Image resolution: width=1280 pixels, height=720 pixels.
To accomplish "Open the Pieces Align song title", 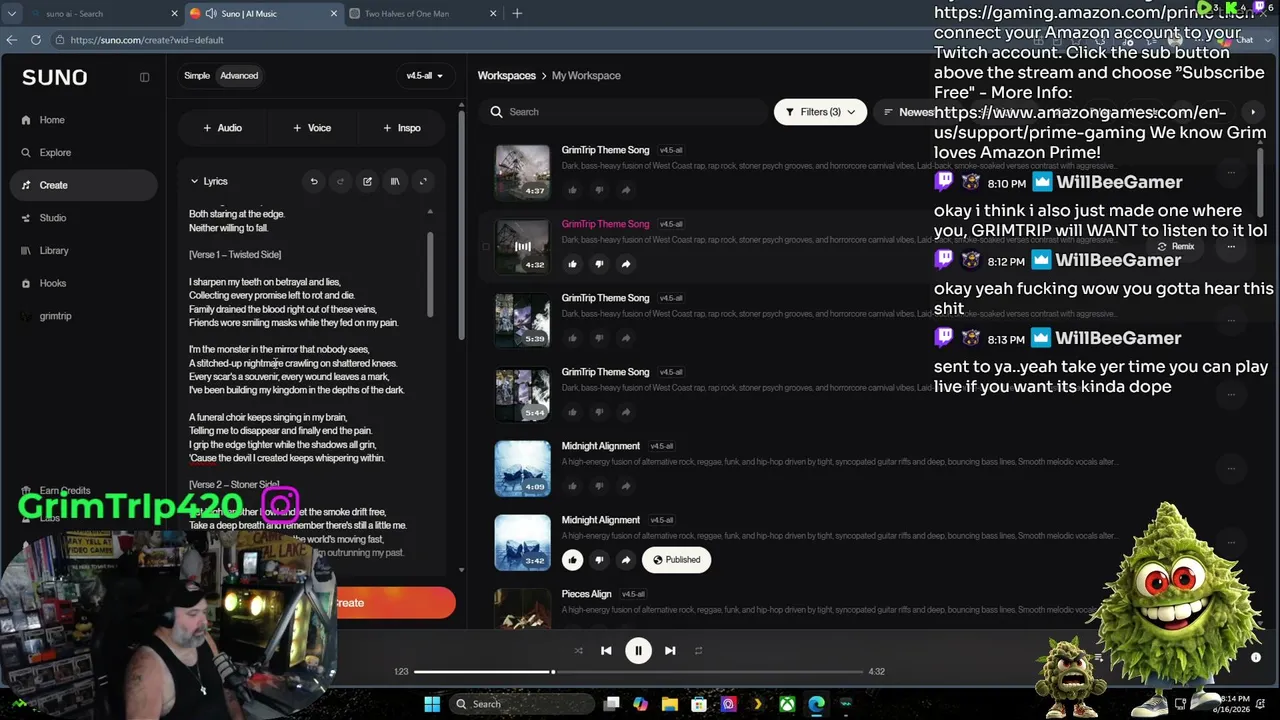I will (586, 594).
